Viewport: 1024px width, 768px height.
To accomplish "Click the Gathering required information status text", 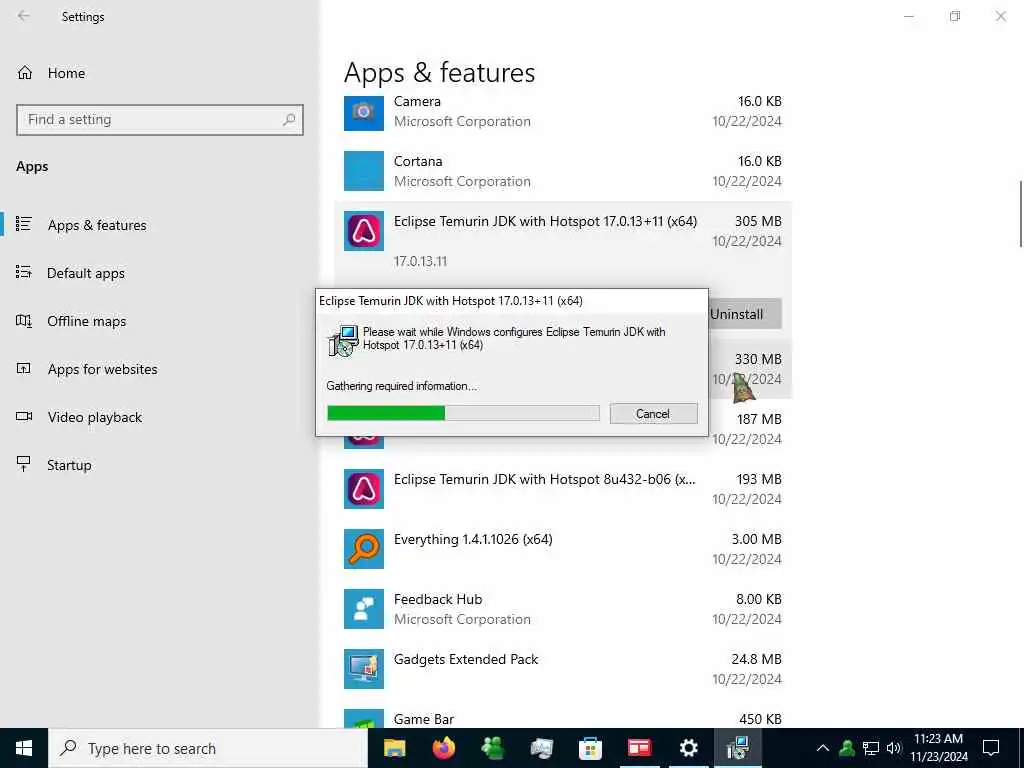I will point(402,386).
